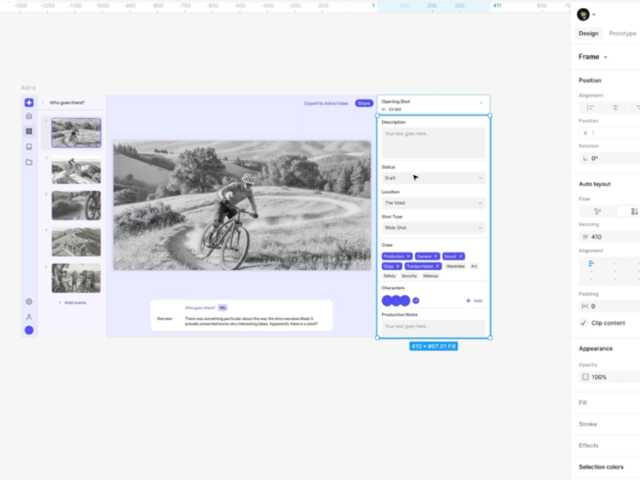Expand the Shot Type dropdown
The width and height of the screenshot is (640, 480).
[434, 228]
